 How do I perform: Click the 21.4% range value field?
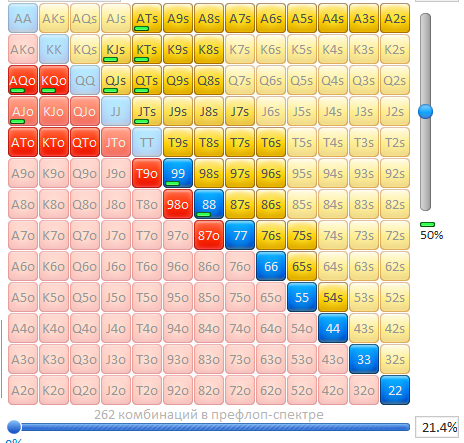[436, 427]
